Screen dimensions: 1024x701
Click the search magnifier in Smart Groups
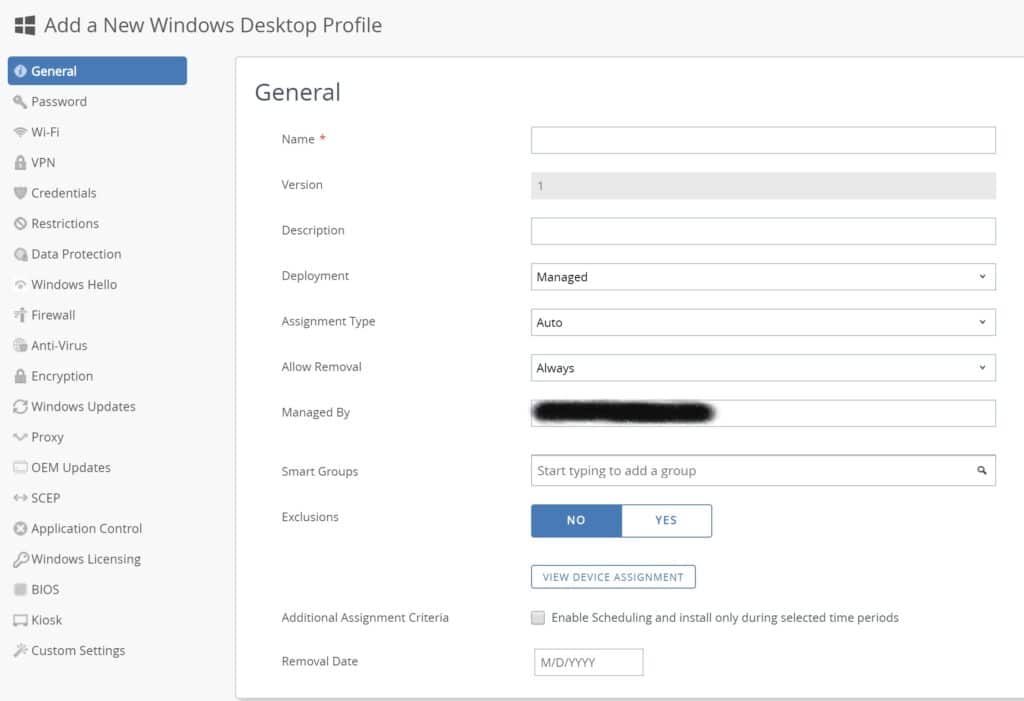coord(981,471)
